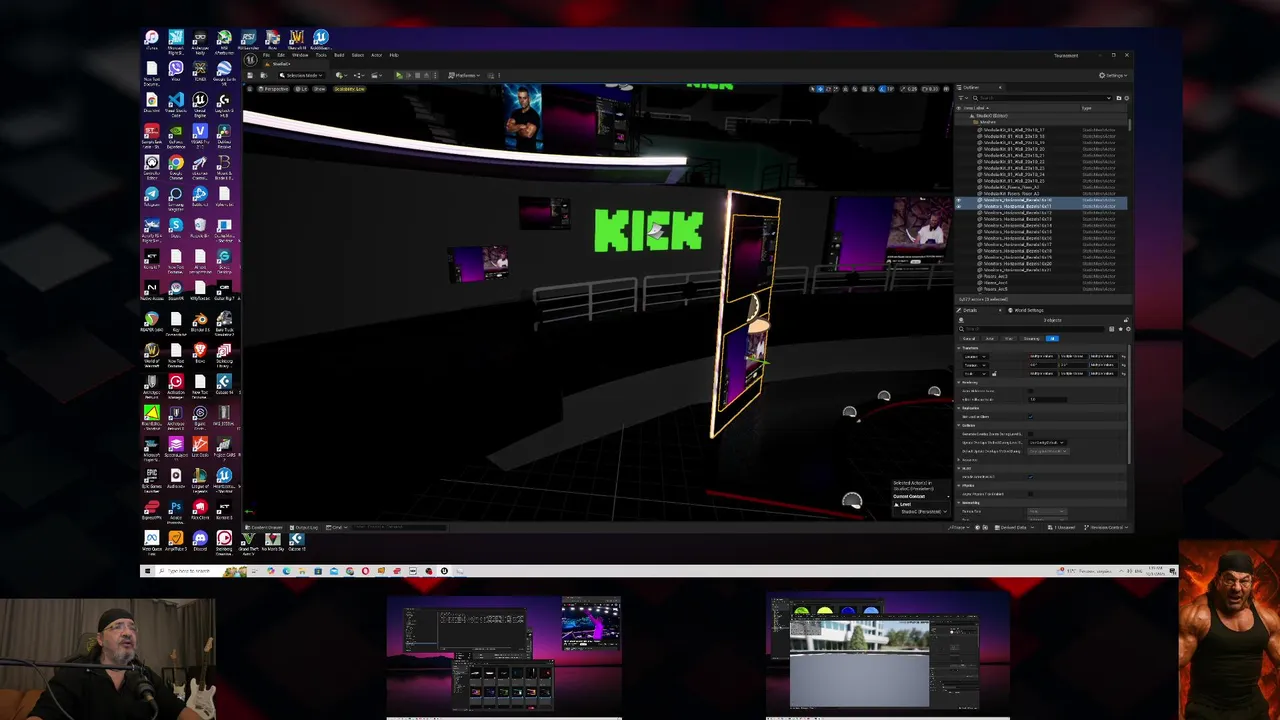Open editor Settings at toolbar right
The image size is (1280, 720).
[1113, 75]
